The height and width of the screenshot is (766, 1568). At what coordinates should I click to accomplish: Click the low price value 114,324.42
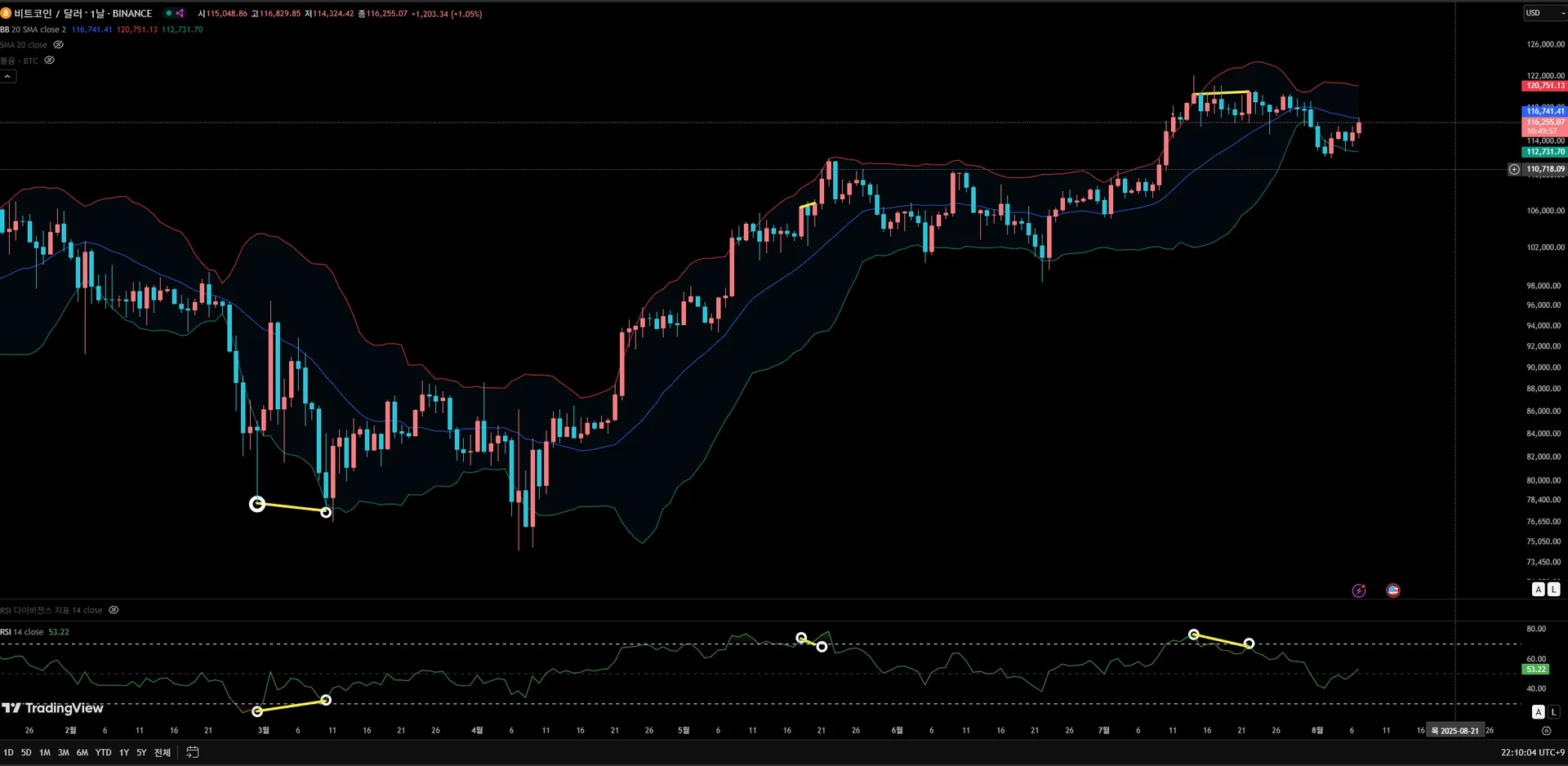coord(334,14)
